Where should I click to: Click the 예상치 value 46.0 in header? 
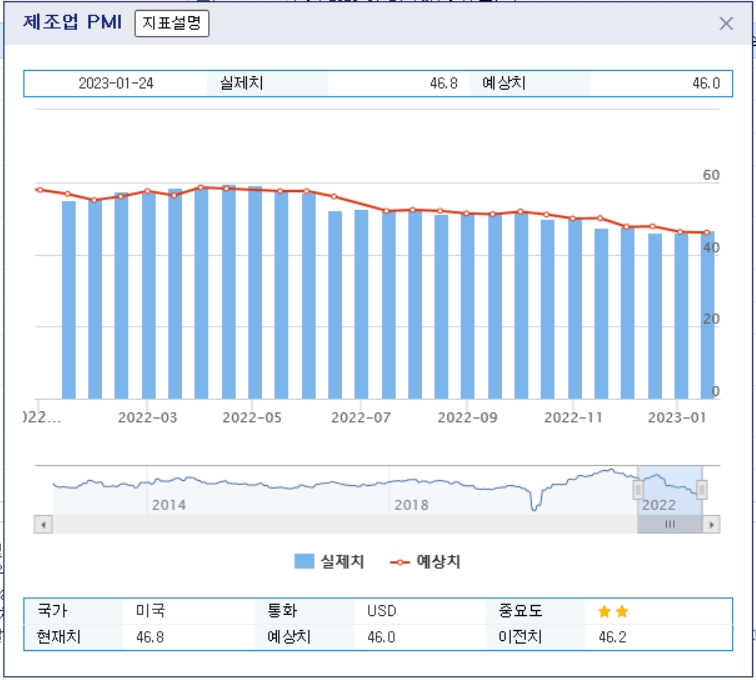(706, 83)
